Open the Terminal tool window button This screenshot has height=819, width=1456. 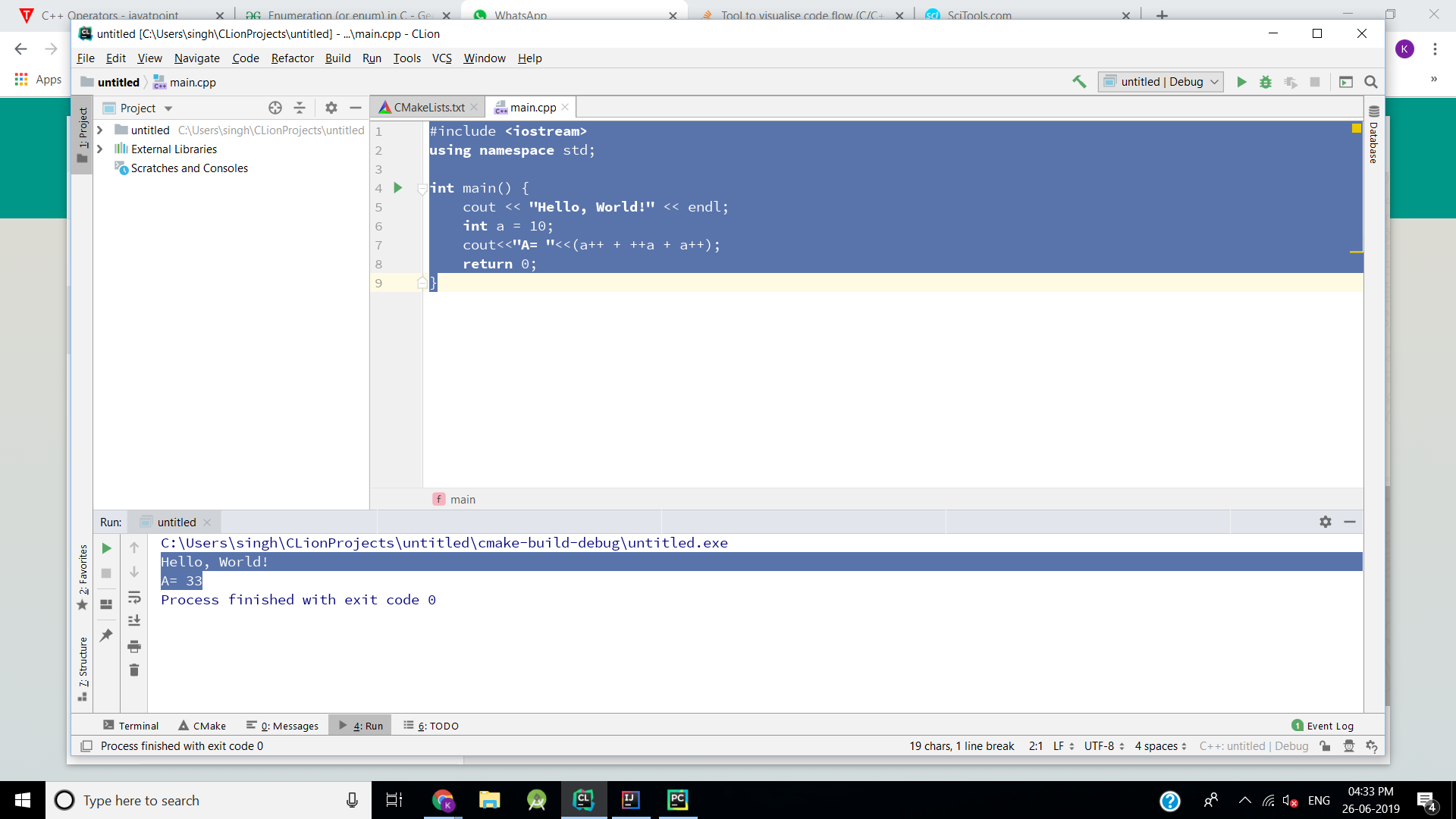coord(131,726)
